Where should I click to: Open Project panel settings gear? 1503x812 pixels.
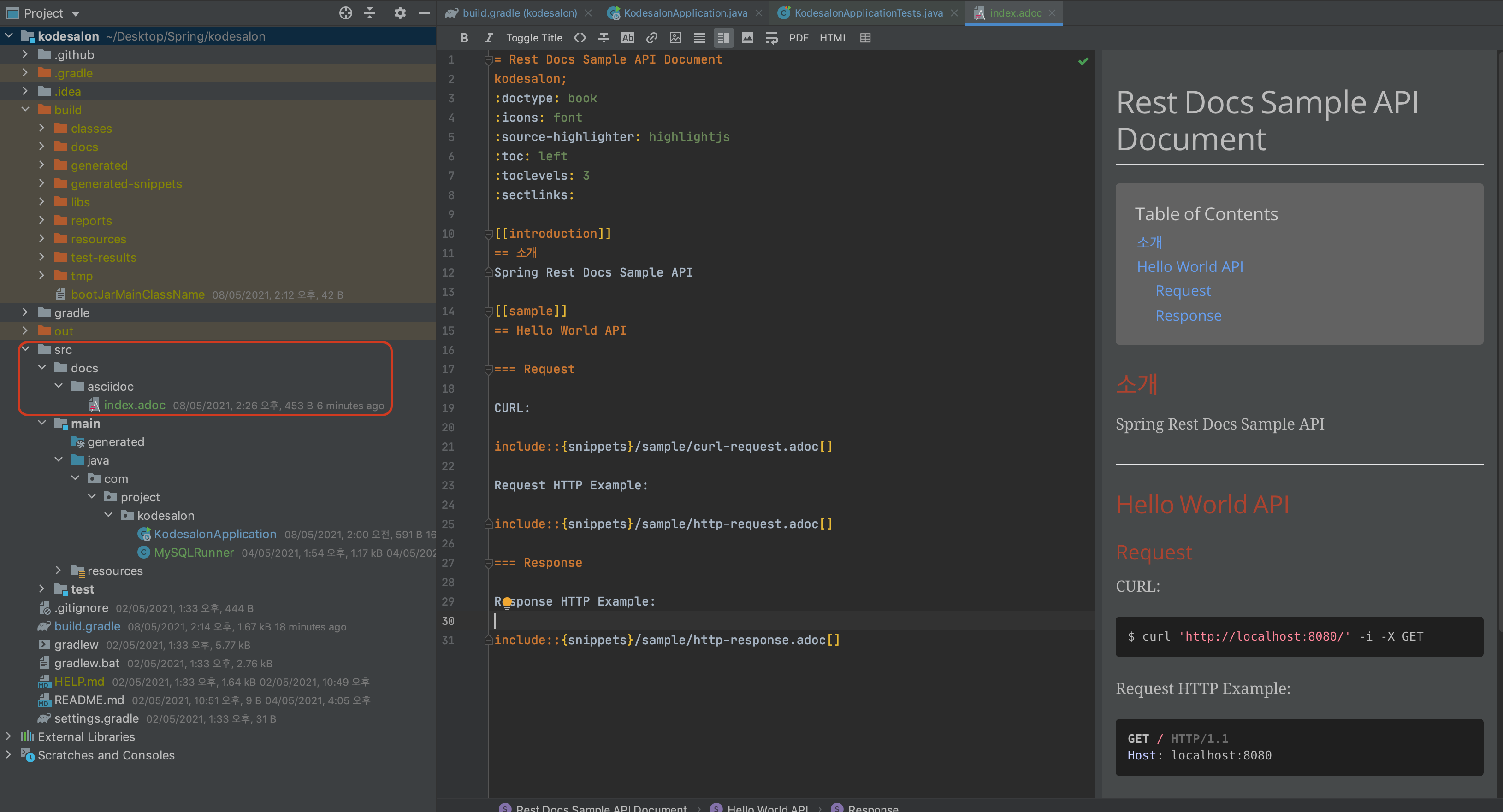click(x=400, y=12)
